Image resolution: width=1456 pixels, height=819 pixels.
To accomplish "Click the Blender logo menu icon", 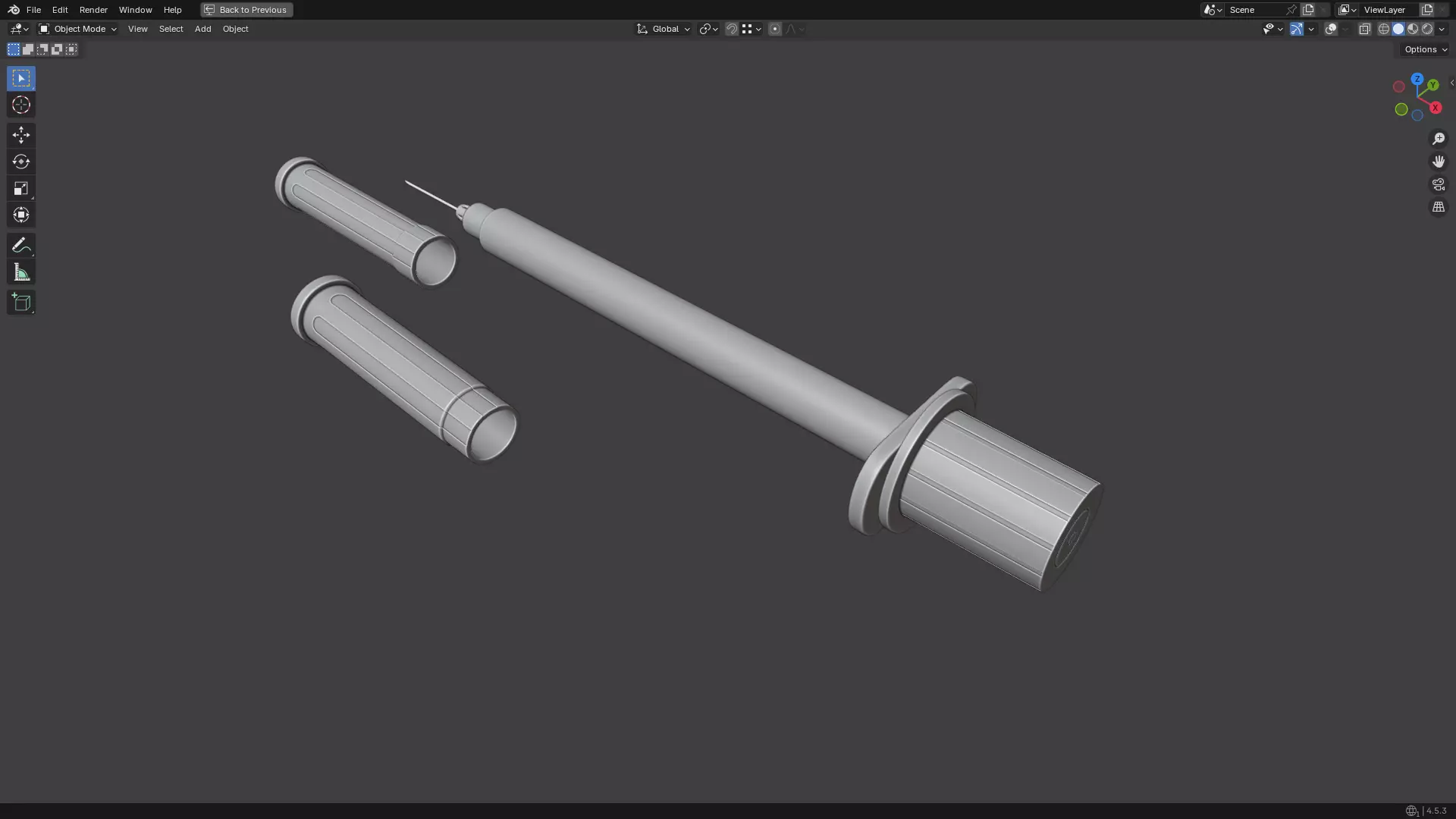I will coord(14,10).
